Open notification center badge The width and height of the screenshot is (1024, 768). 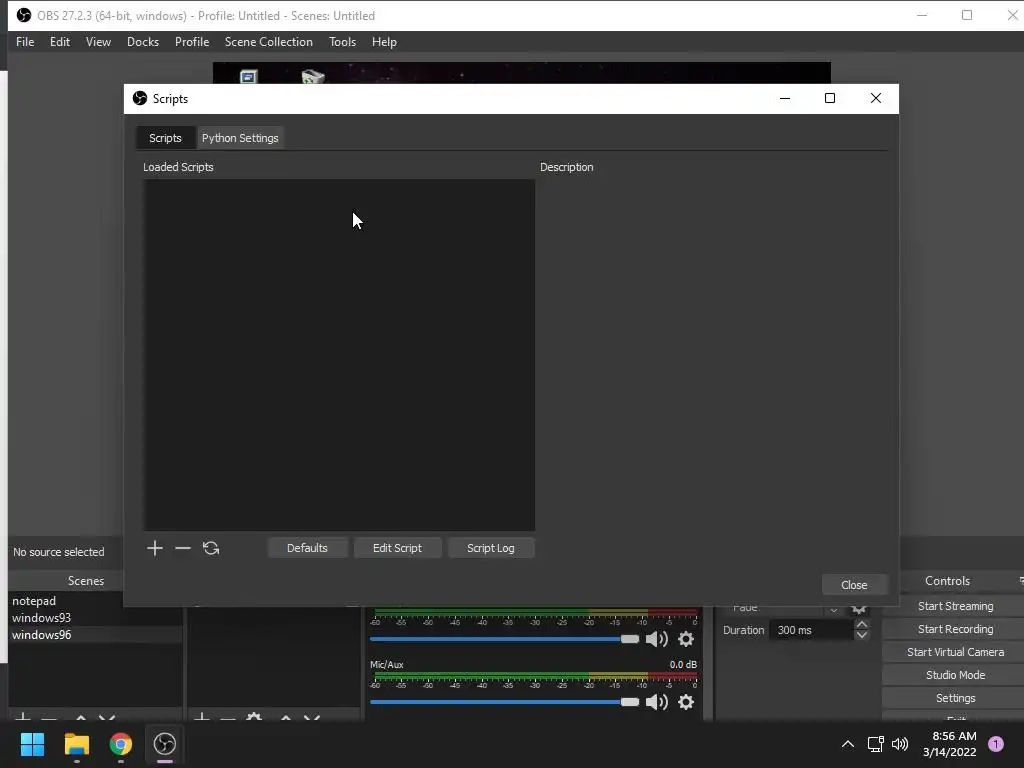coord(996,744)
